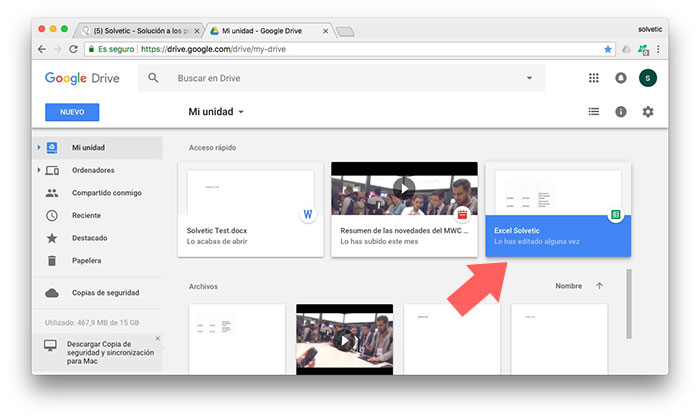Open the notifications bell icon
The height and width of the screenshot is (420, 700).
[x=621, y=78]
